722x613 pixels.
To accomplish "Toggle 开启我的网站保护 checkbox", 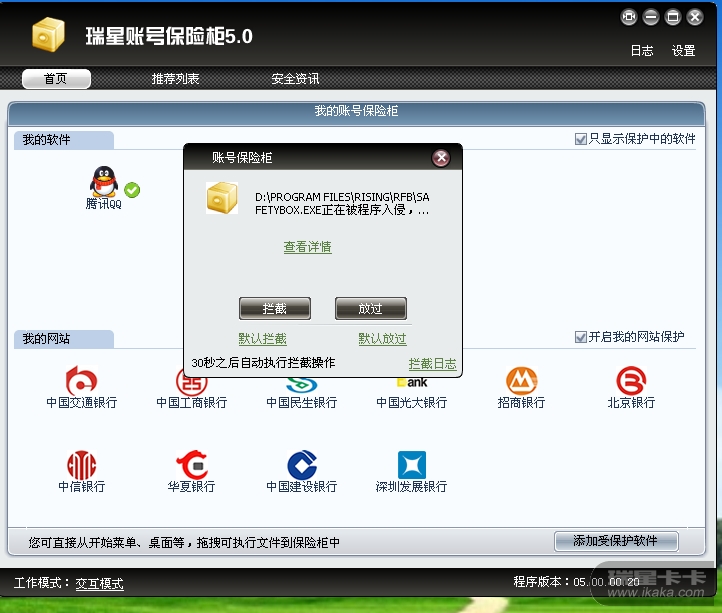I will [x=581, y=337].
